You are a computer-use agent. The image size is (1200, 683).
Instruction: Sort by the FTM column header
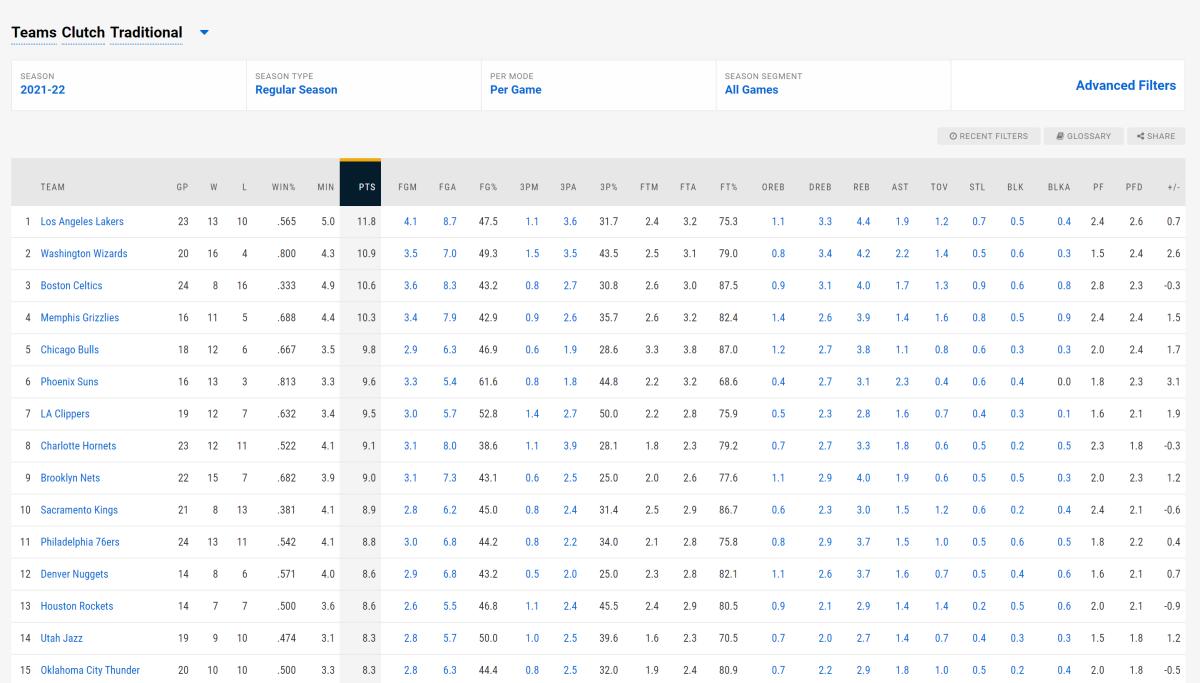tap(649, 187)
